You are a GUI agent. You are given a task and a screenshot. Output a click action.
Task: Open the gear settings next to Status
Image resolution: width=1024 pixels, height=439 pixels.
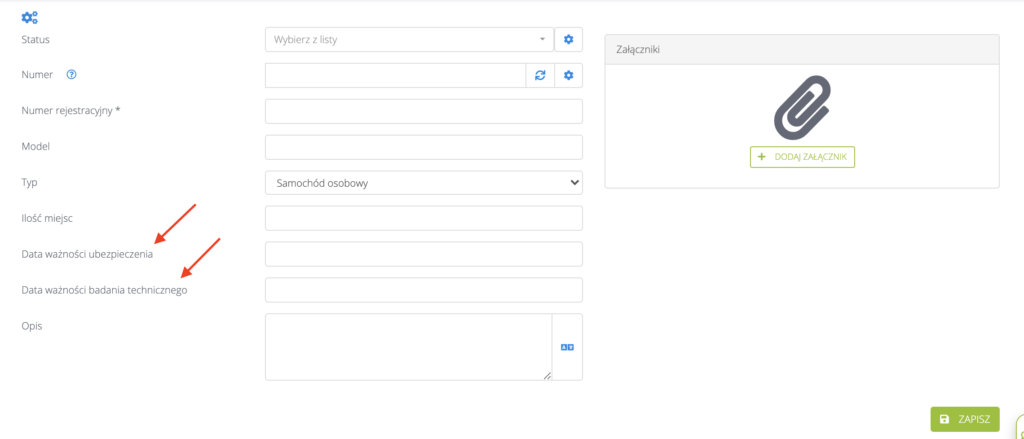(x=568, y=40)
